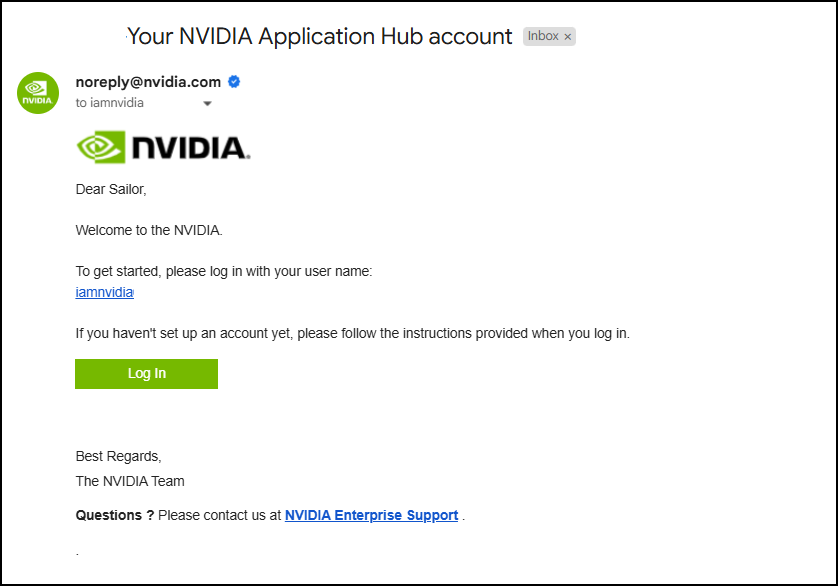Click the 'If you haven't set up' sentence

pyautogui.click(x=352, y=333)
